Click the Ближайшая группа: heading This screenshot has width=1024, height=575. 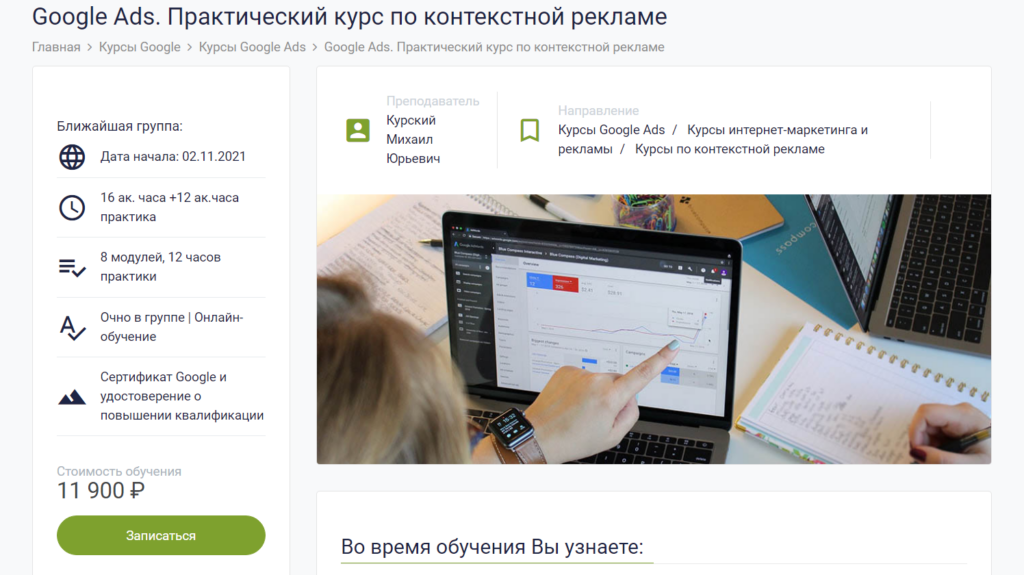(120, 126)
